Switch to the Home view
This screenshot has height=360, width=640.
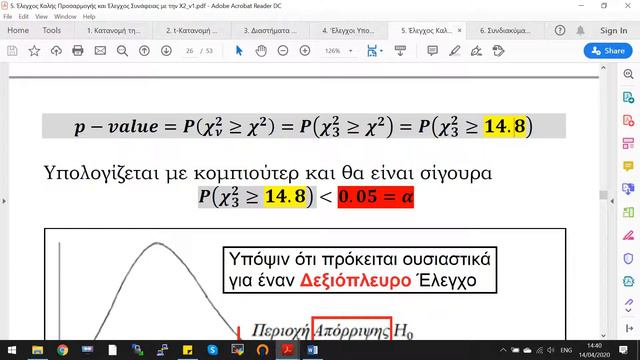pos(18,31)
